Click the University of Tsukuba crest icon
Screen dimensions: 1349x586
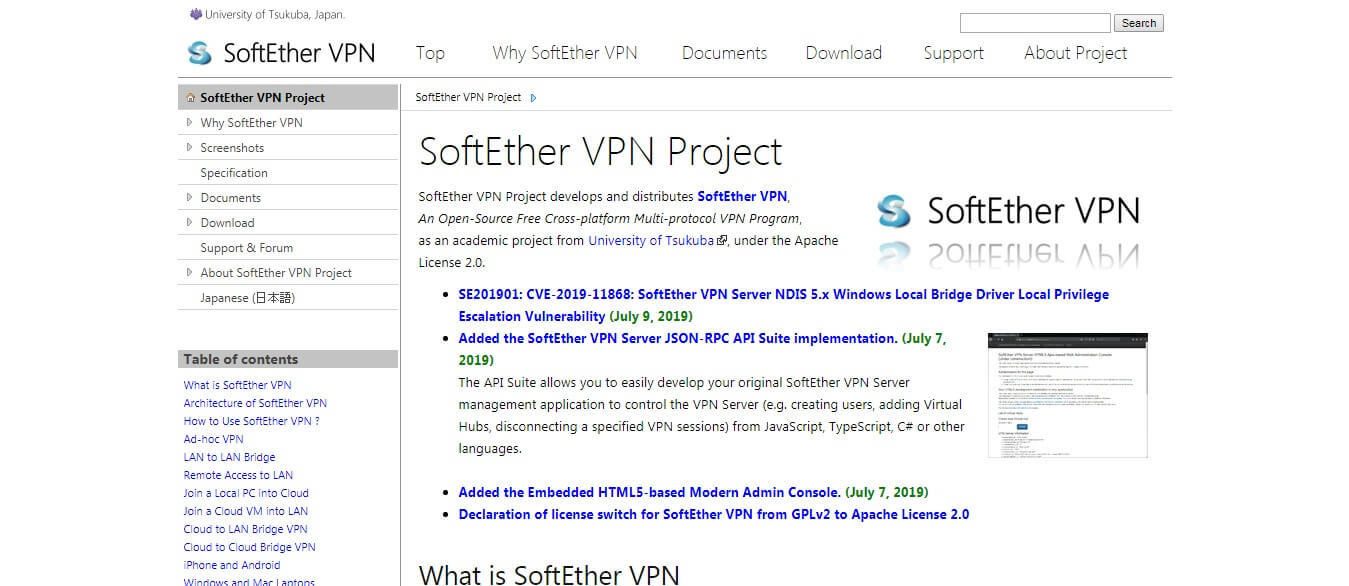coord(195,15)
